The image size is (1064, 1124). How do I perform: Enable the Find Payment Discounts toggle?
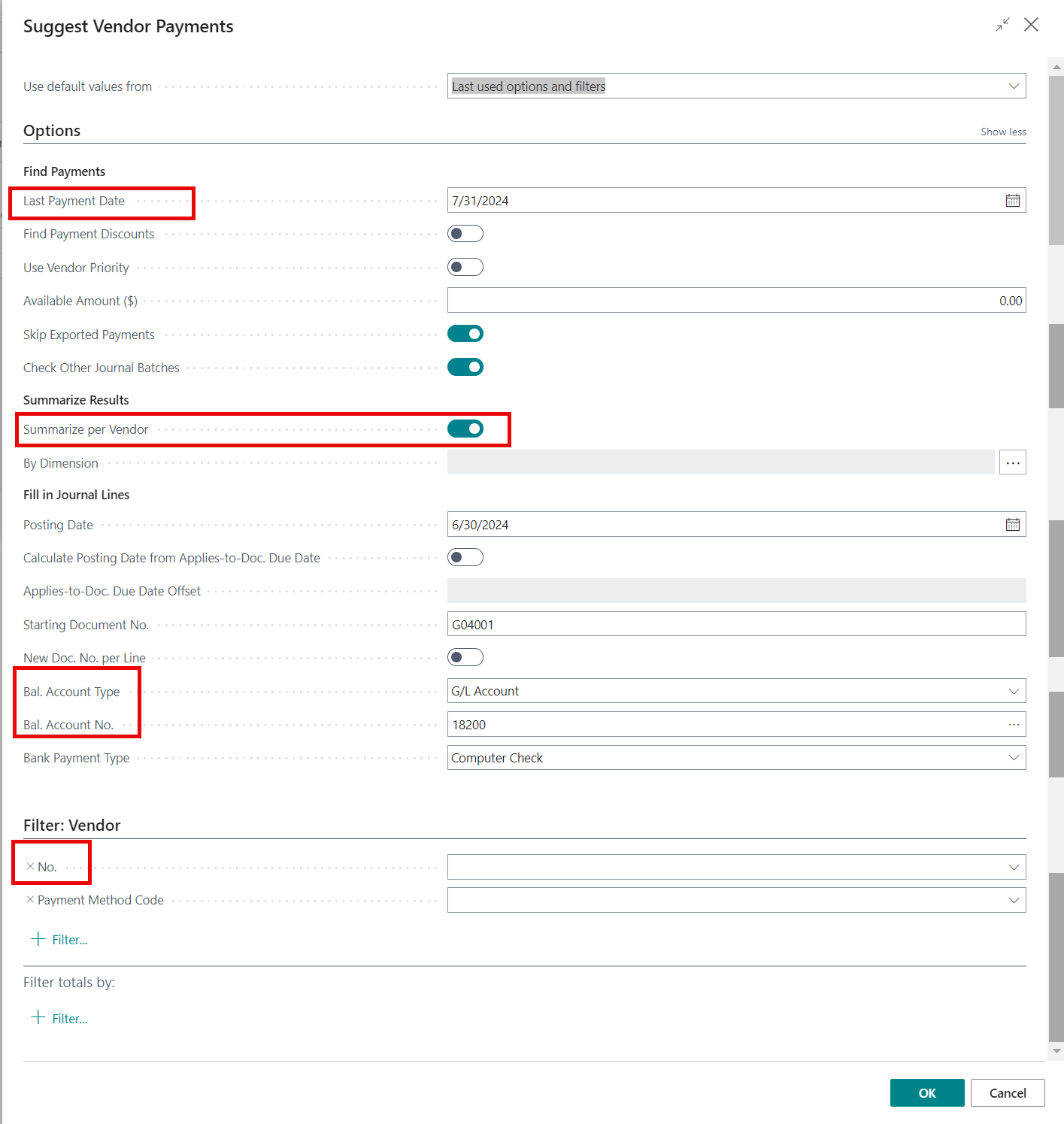click(x=465, y=233)
